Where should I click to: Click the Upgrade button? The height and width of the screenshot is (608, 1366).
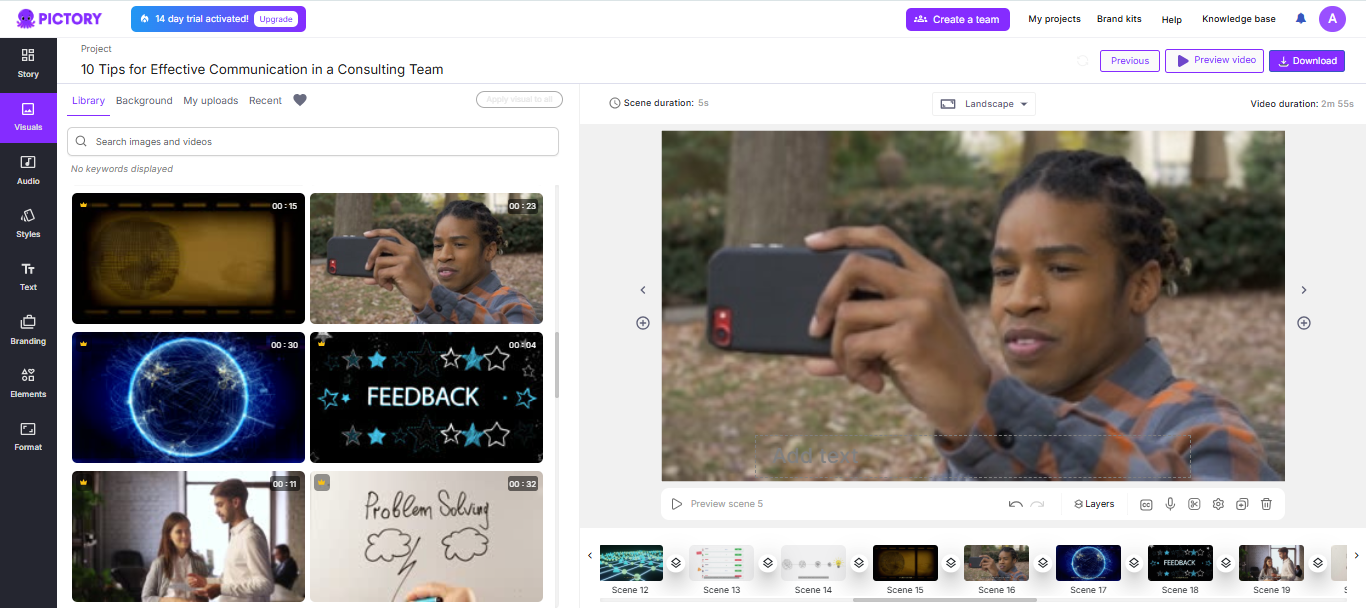276,19
